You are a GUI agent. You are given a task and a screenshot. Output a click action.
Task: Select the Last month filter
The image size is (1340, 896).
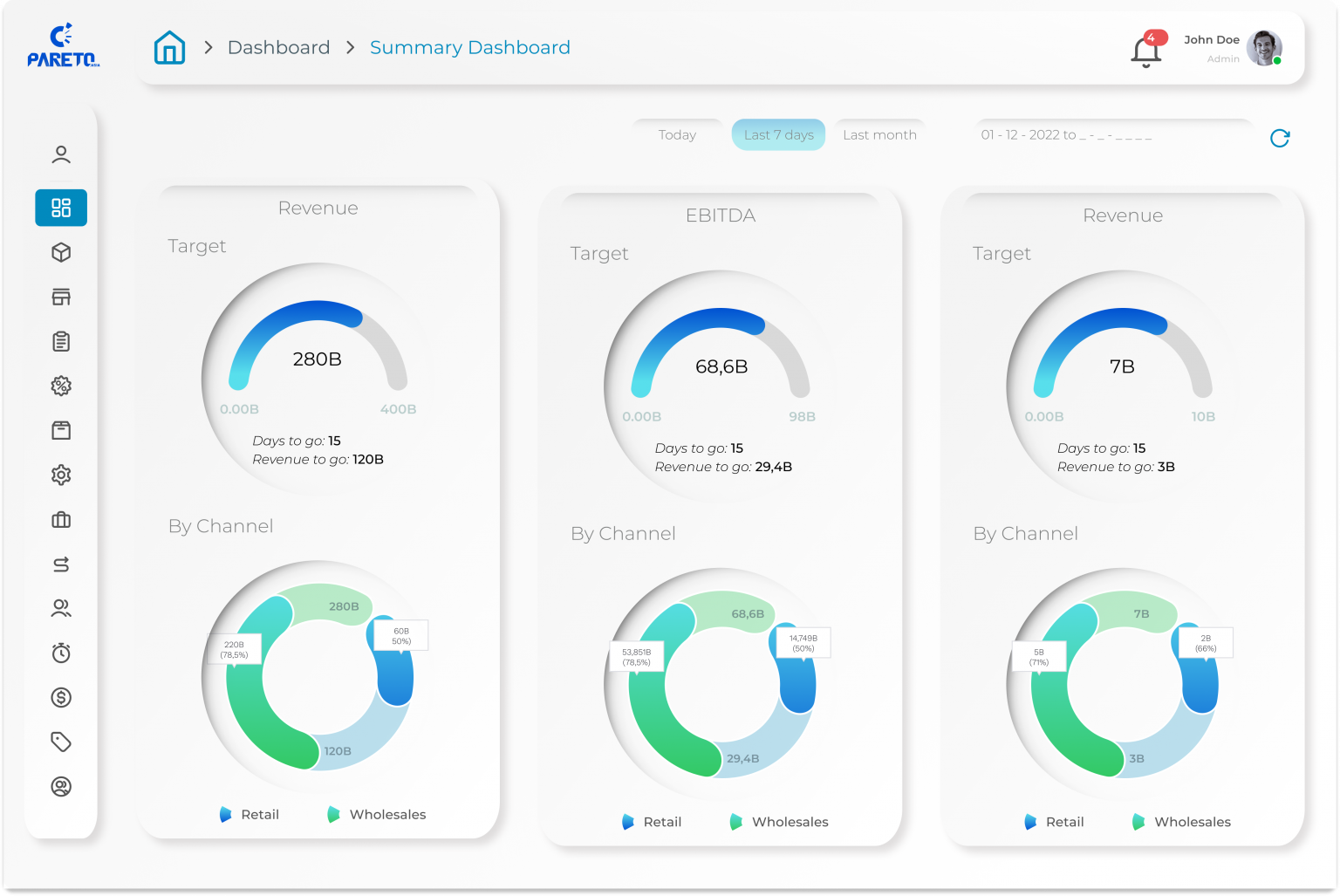(879, 134)
